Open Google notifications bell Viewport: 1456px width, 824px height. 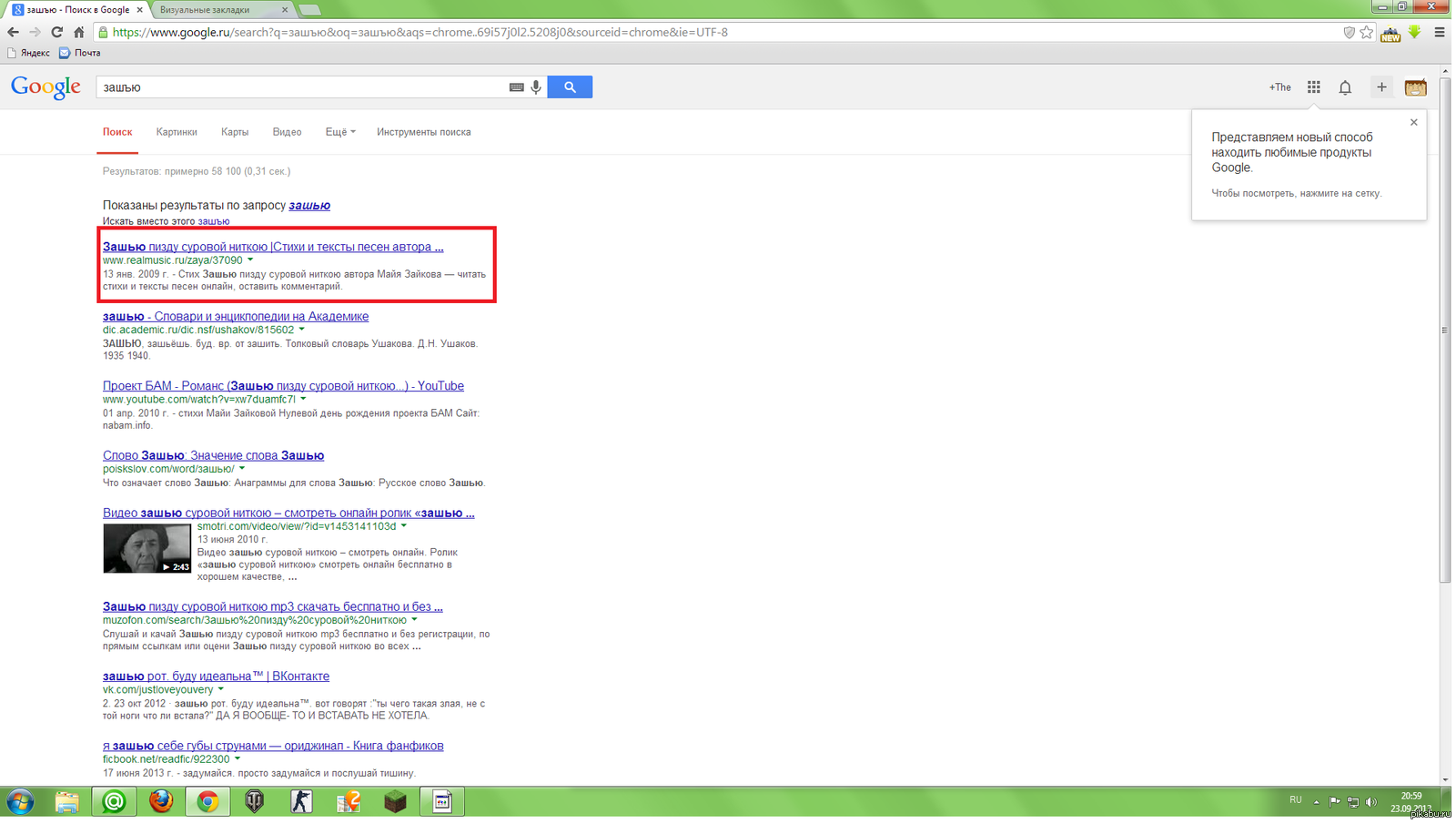(x=1345, y=87)
